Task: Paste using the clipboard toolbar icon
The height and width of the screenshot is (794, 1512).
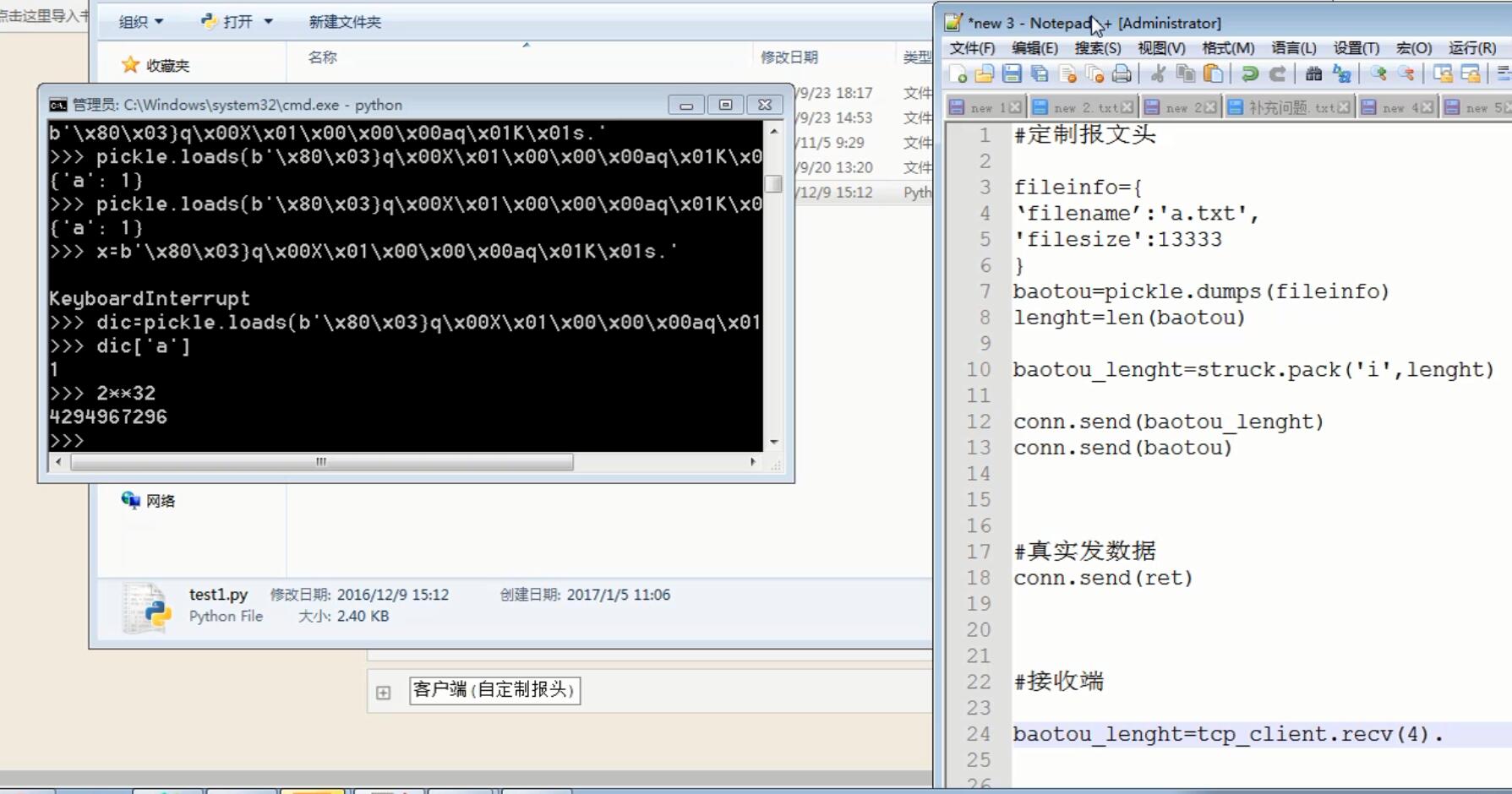Action: [1213, 74]
